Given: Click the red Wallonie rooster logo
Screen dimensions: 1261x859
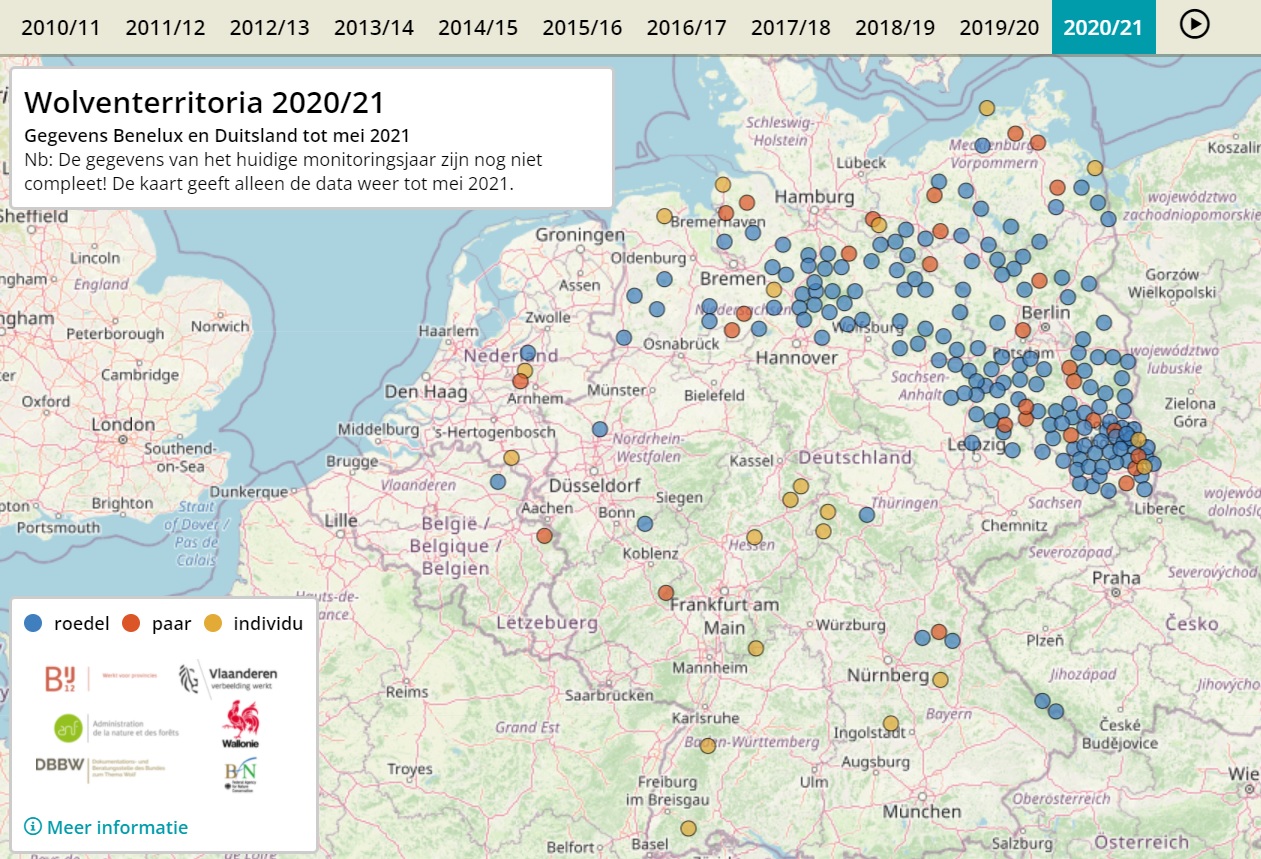Looking at the screenshot, I should tap(239, 723).
